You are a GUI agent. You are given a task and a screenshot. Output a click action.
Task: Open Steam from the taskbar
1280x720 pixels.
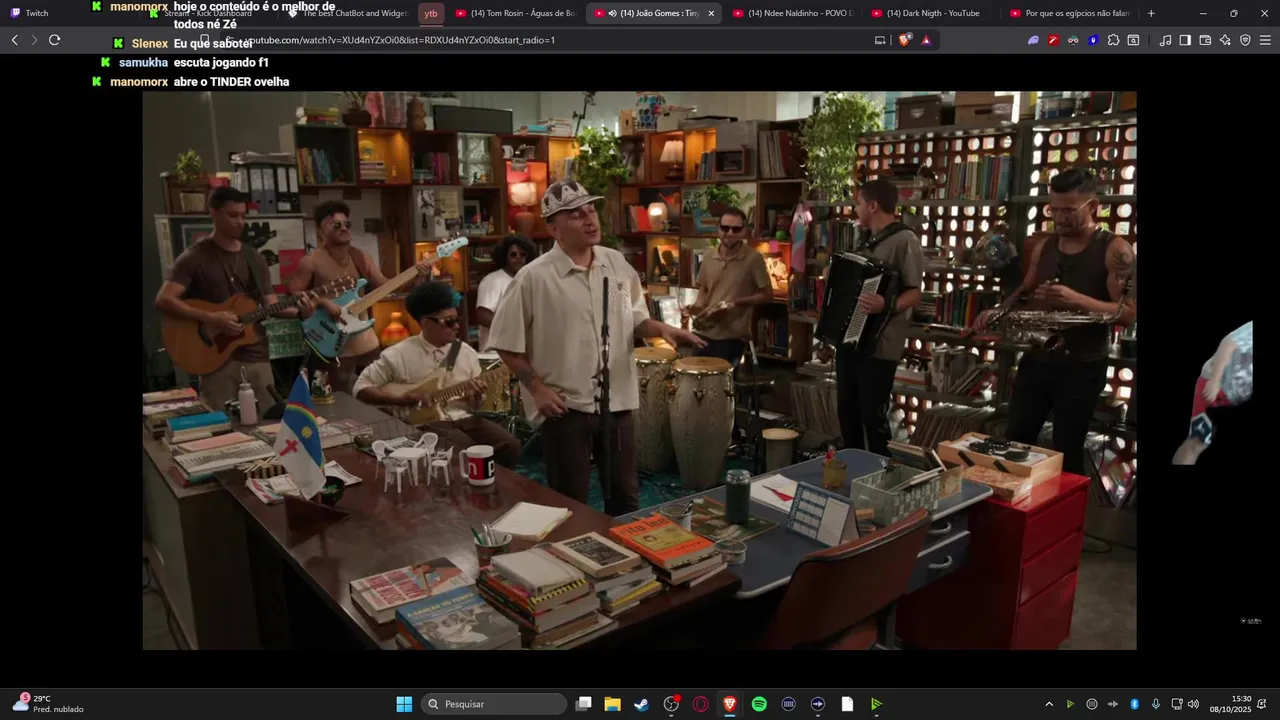click(x=642, y=704)
